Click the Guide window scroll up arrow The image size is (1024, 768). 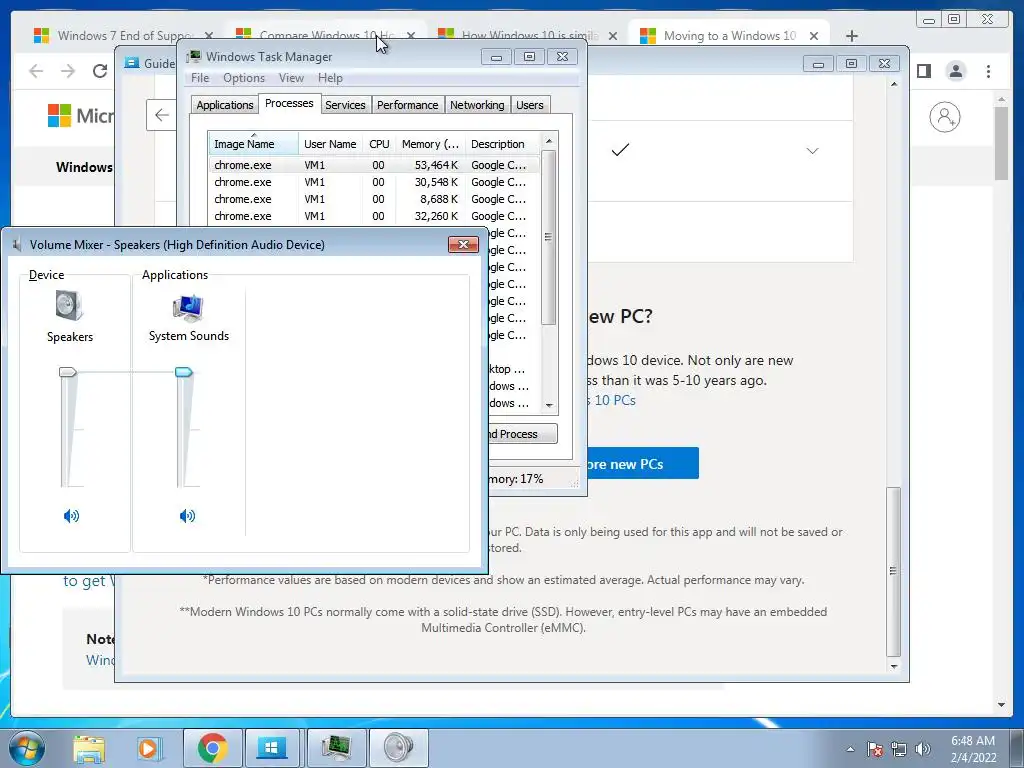(x=893, y=84)
